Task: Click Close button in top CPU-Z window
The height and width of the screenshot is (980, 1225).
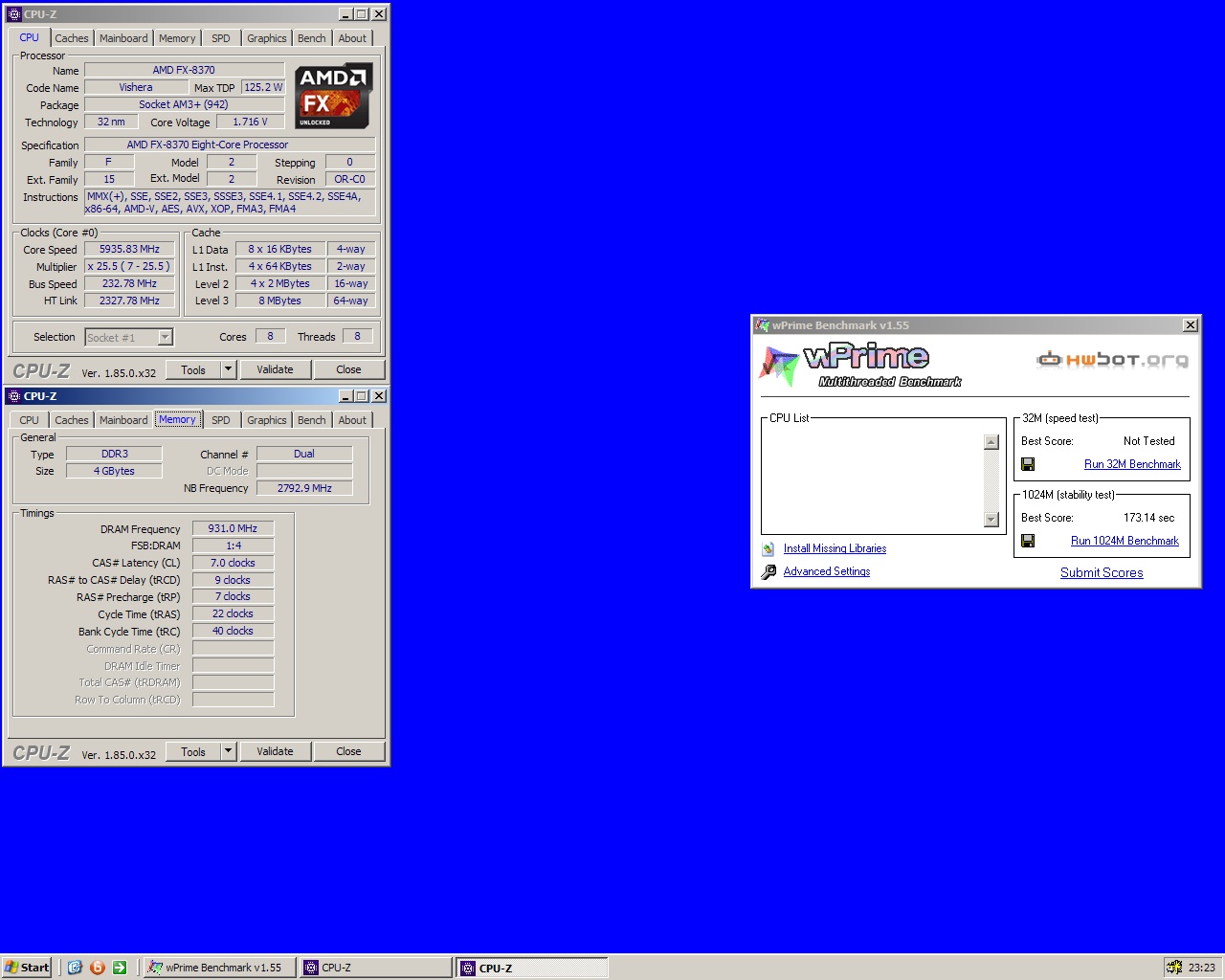Action: (x=348, y=369)
